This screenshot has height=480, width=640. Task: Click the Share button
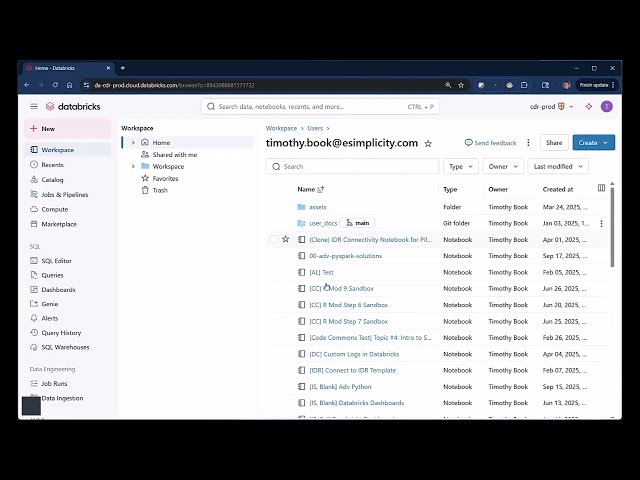(x=554, y=143)
